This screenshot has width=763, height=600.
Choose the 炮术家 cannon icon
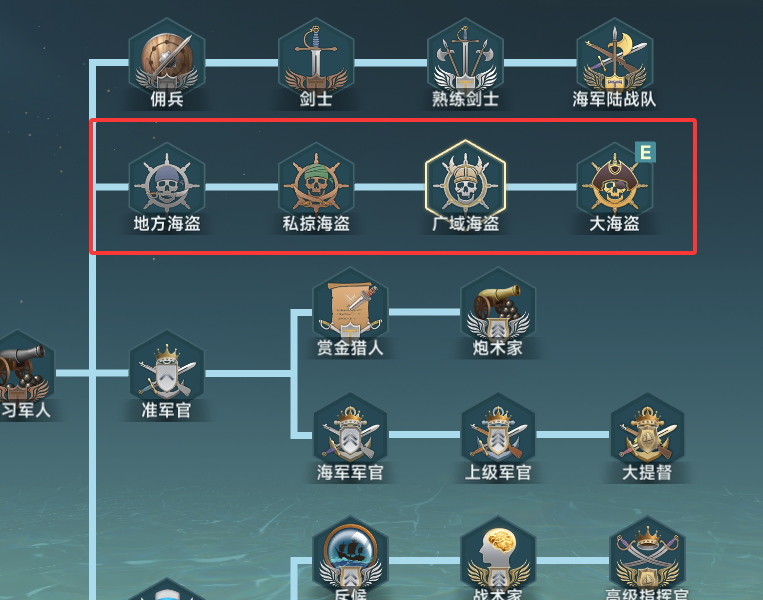click(498, 311)
